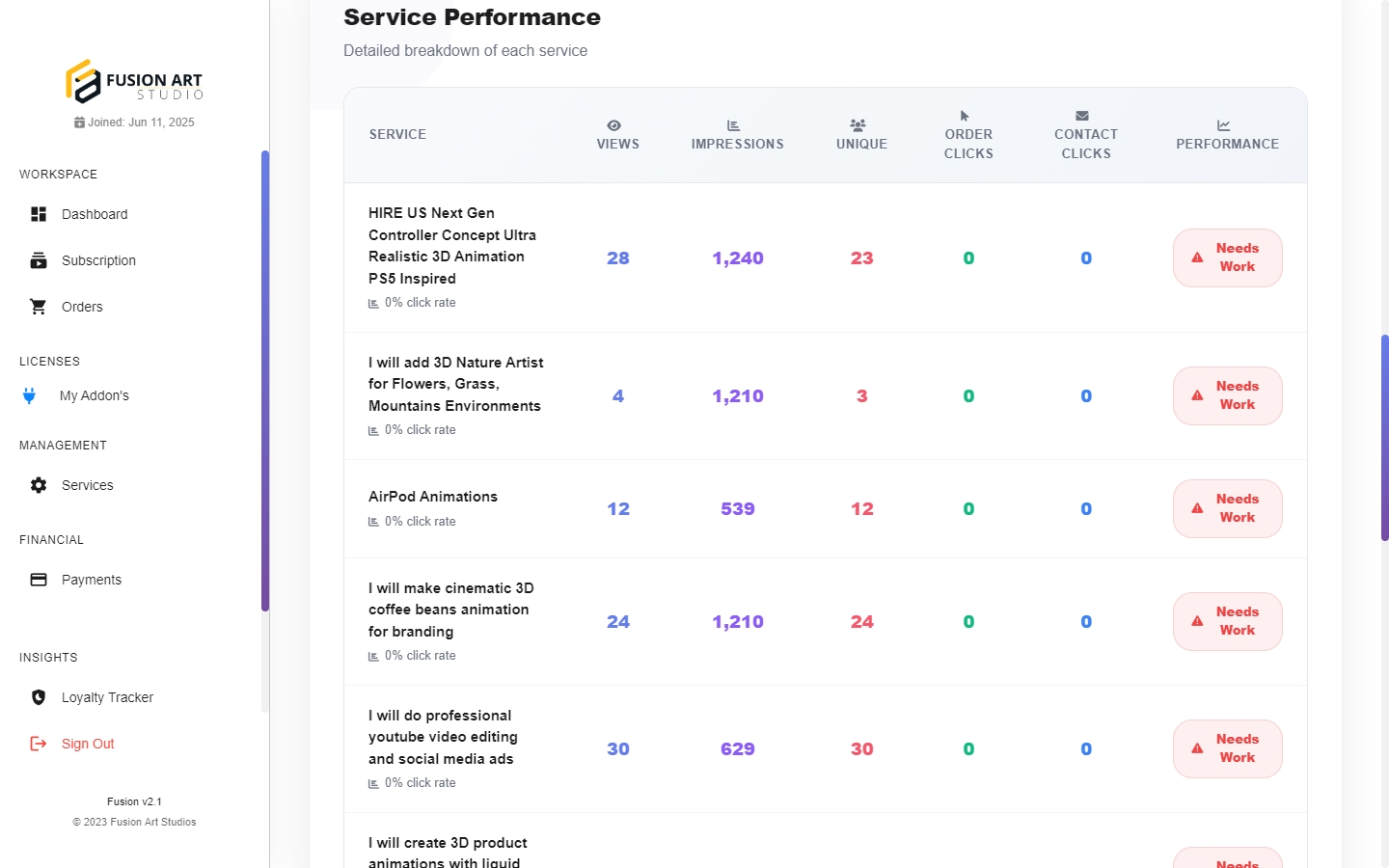
Task: Click Needs Work badge for AirPod Animations
Action: [1227, 508]
